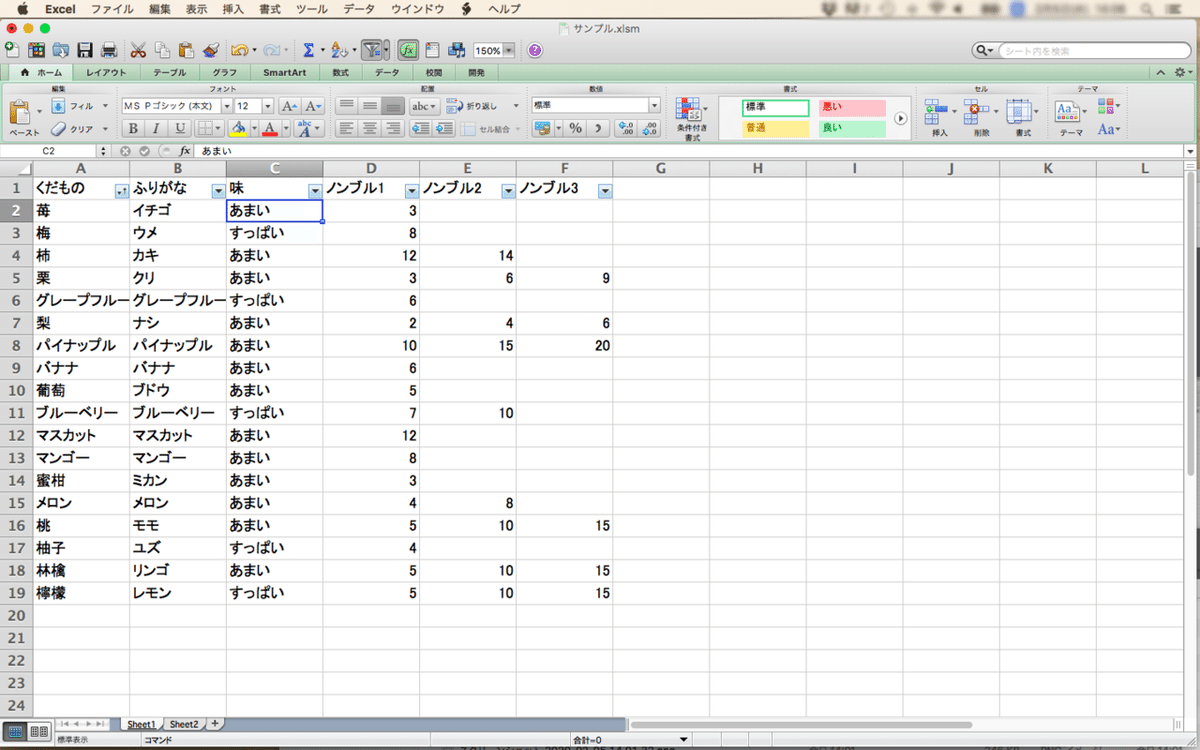Align text left horizontally
1200x750 pixels.
pos(346,128)
